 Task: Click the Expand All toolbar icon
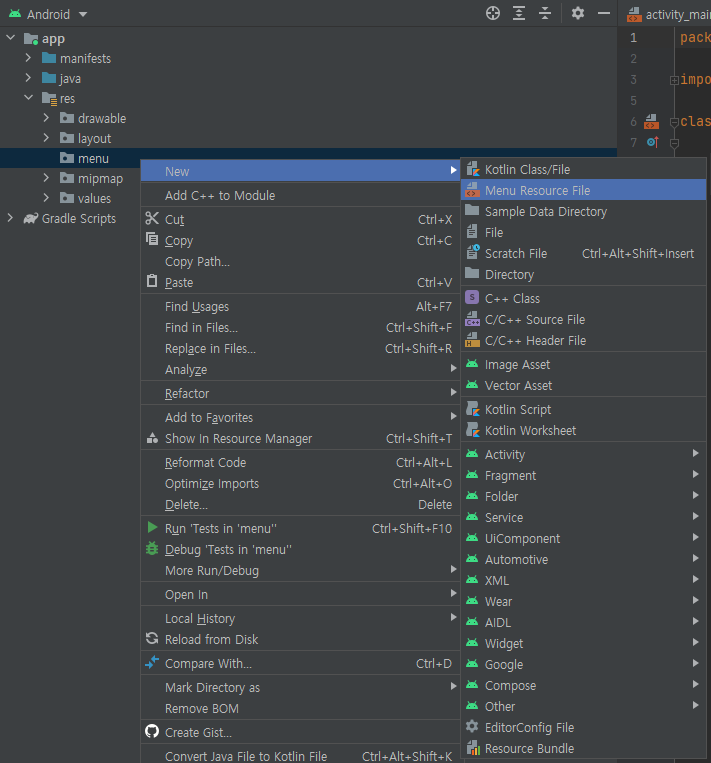[x=519, y=13]
